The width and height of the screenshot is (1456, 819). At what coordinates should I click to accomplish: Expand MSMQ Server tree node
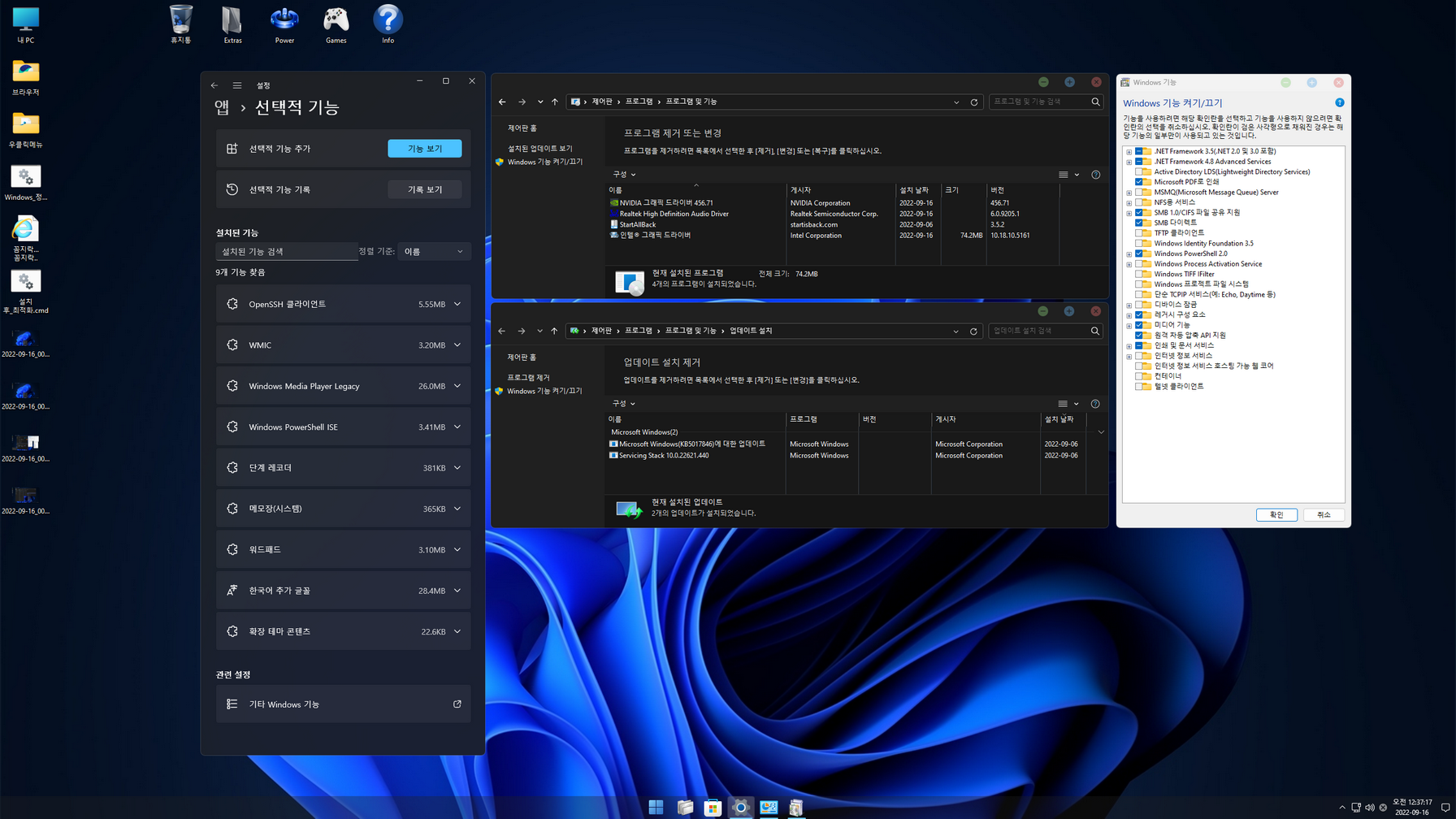point(1129,193)
